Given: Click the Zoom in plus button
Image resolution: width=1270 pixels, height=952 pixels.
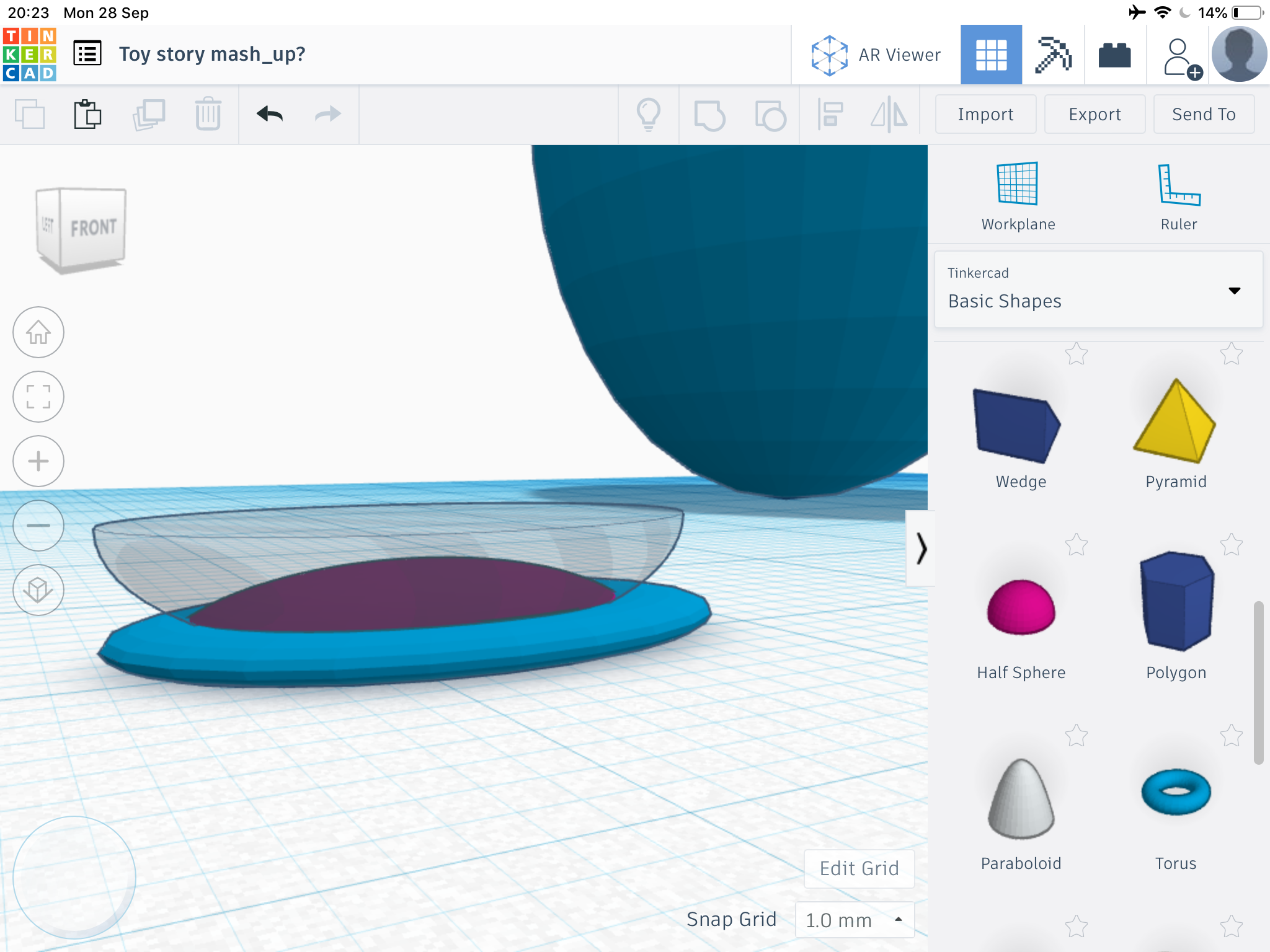Looking at the screenshot, I should click(38, 461).
